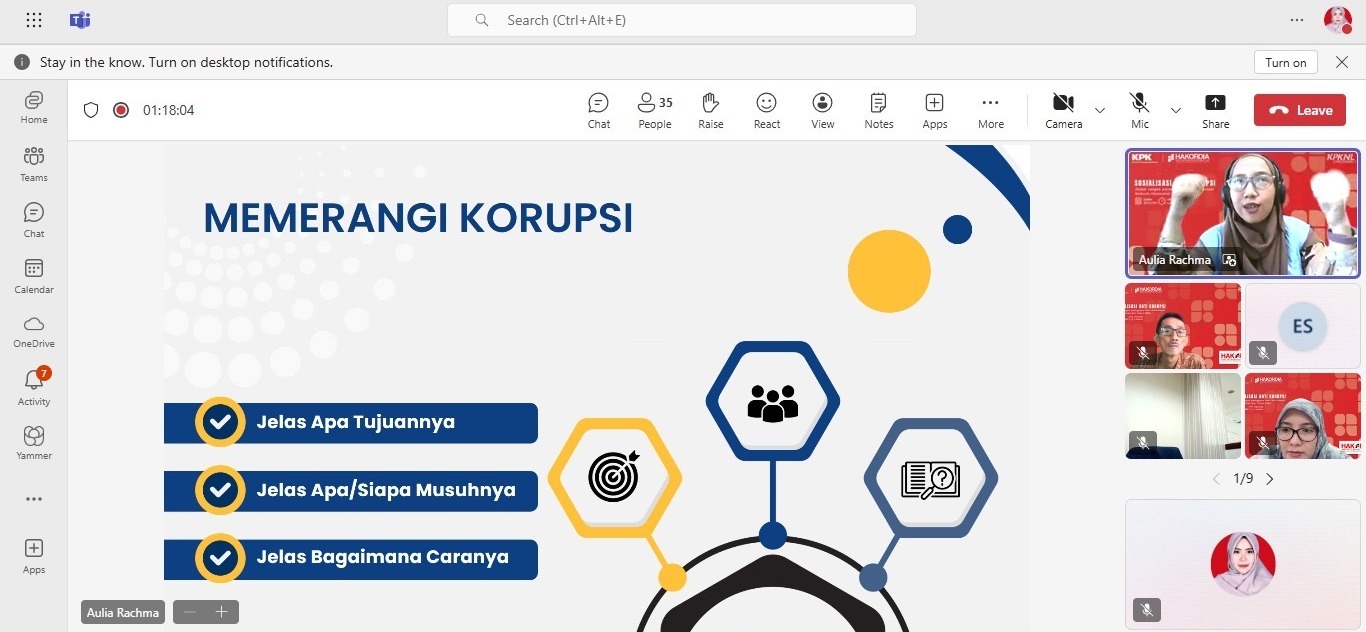The image size is (1366, 632).
Task: Open the More actions menu
Action: pyautogui.click(x=990, y=110)
